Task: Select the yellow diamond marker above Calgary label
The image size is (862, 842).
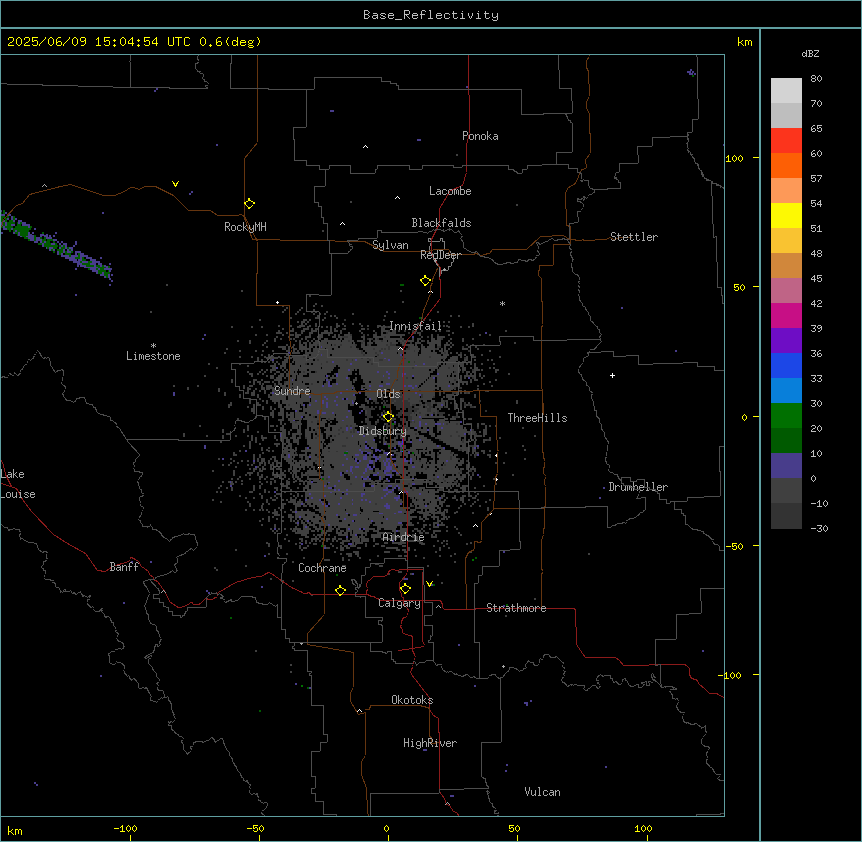Action: (405, 589)
